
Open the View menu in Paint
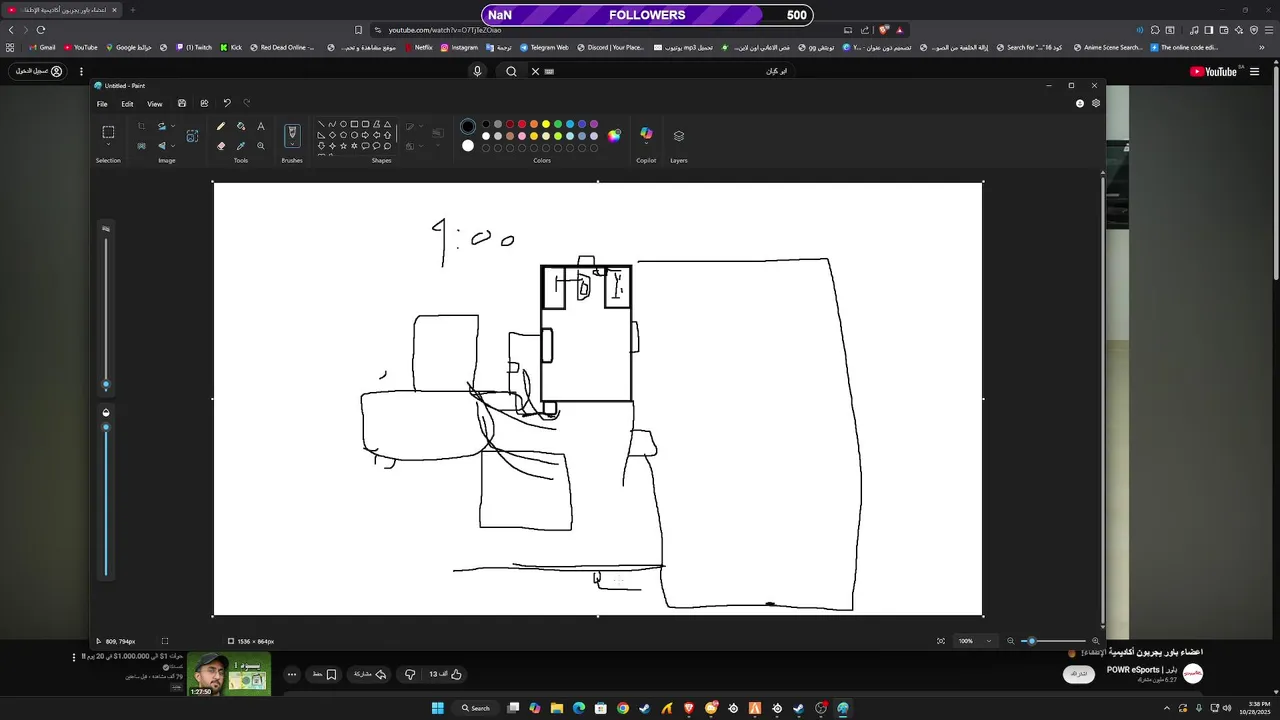click(155, 104)
